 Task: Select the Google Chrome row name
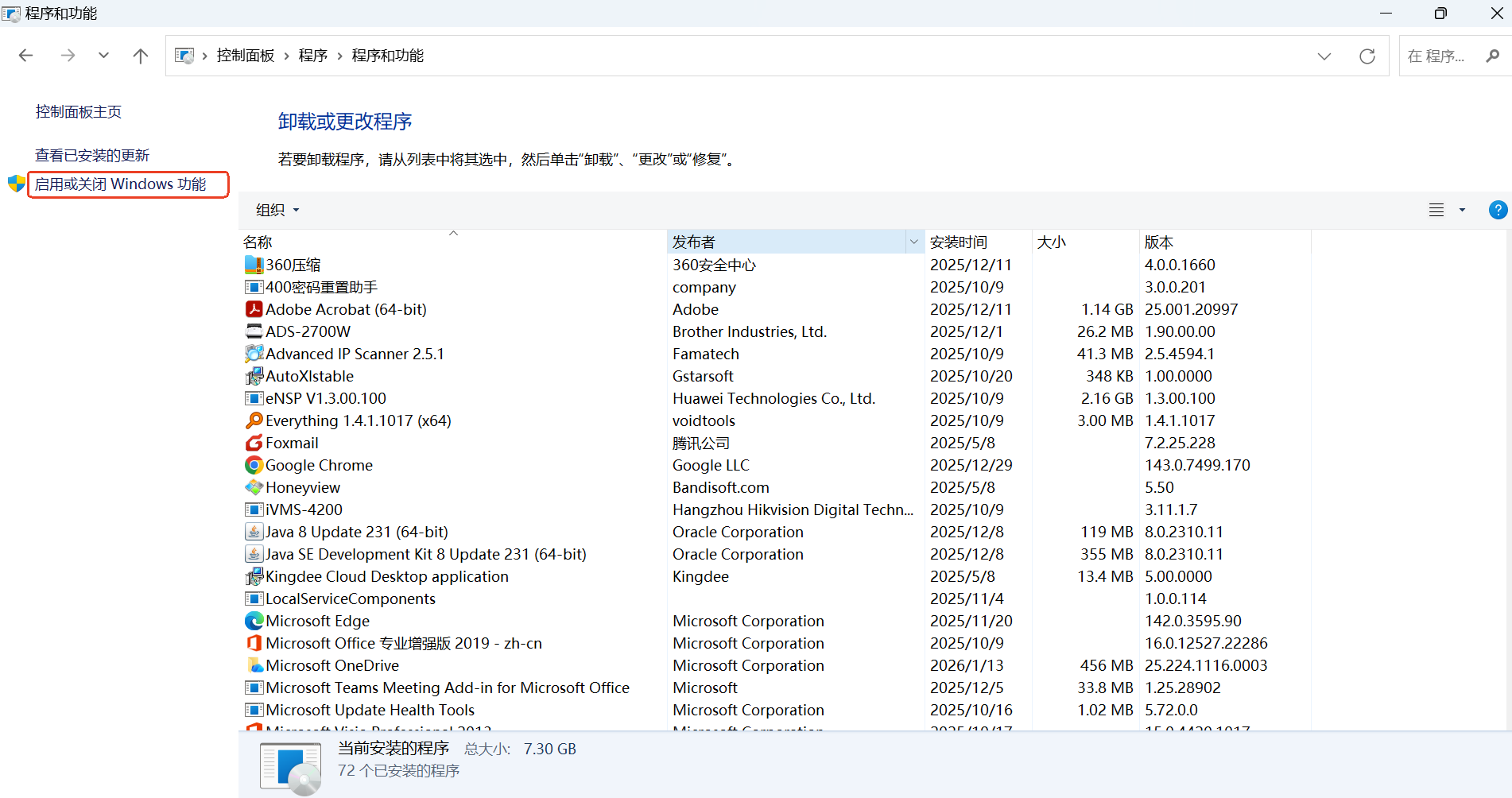(319, 465)
